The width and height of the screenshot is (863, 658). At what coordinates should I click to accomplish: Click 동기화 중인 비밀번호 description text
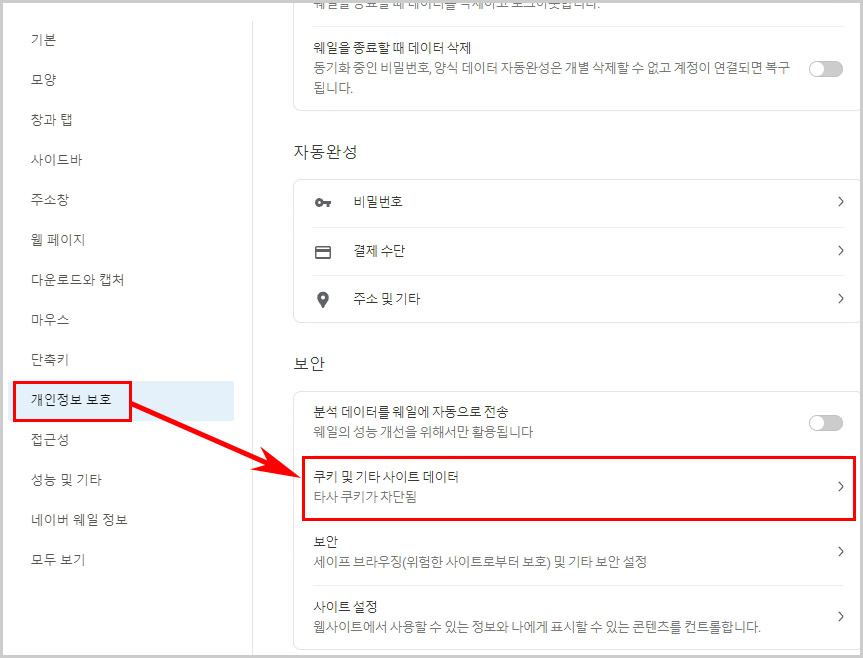click(x=551, y=78)
